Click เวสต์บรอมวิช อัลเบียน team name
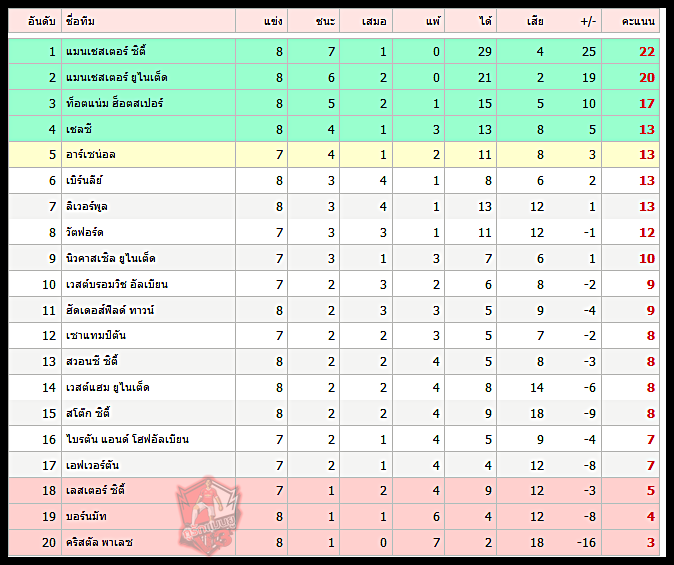674x565 pixels. tap(116, 284)
